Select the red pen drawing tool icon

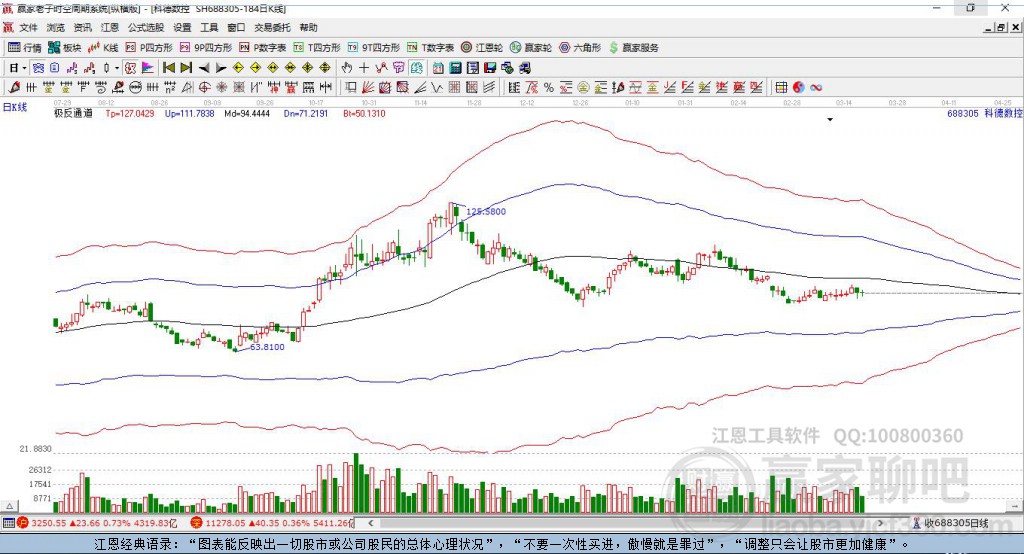point(14,88)
